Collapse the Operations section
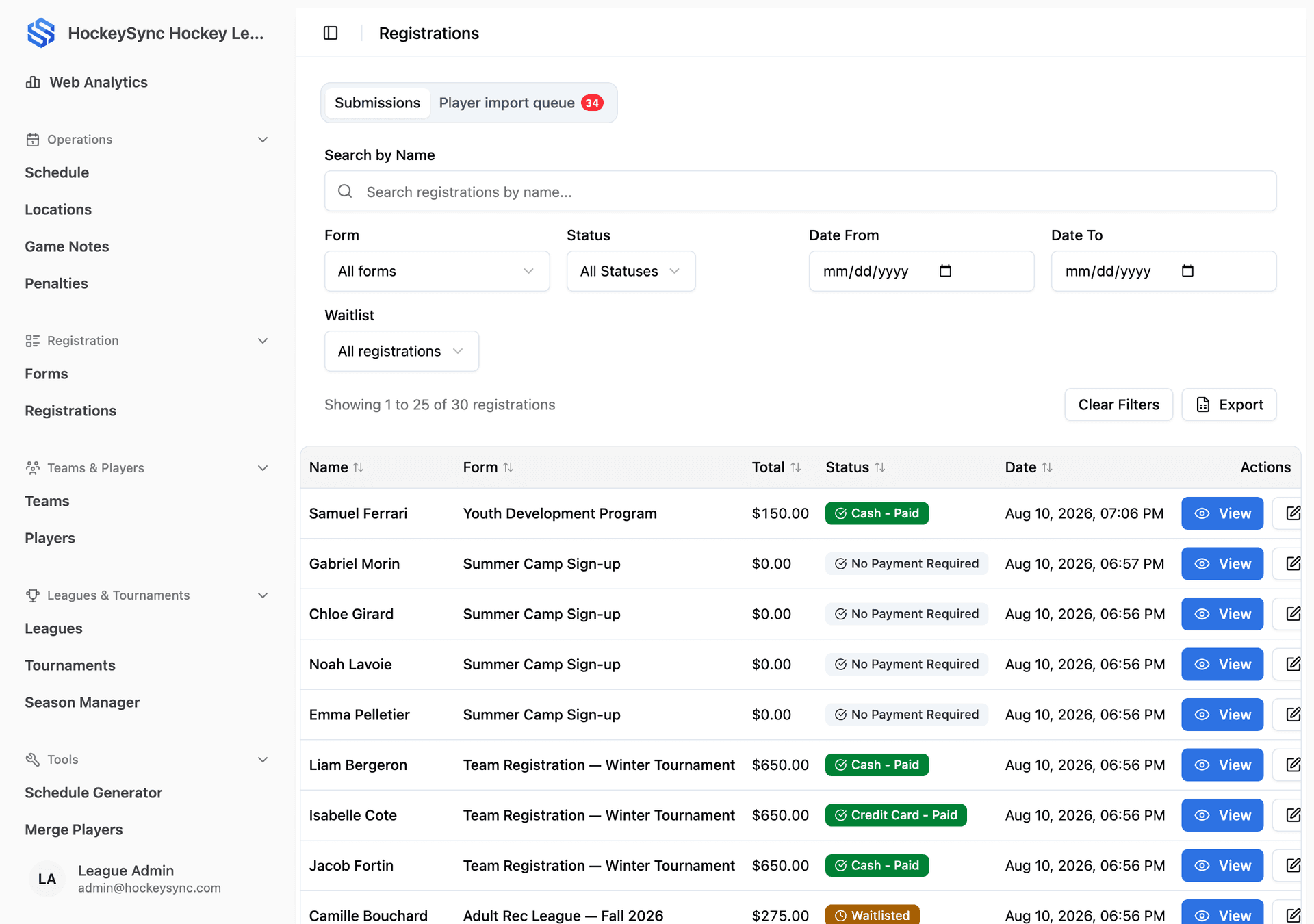 pyautogui.click(x=263, y=140)
